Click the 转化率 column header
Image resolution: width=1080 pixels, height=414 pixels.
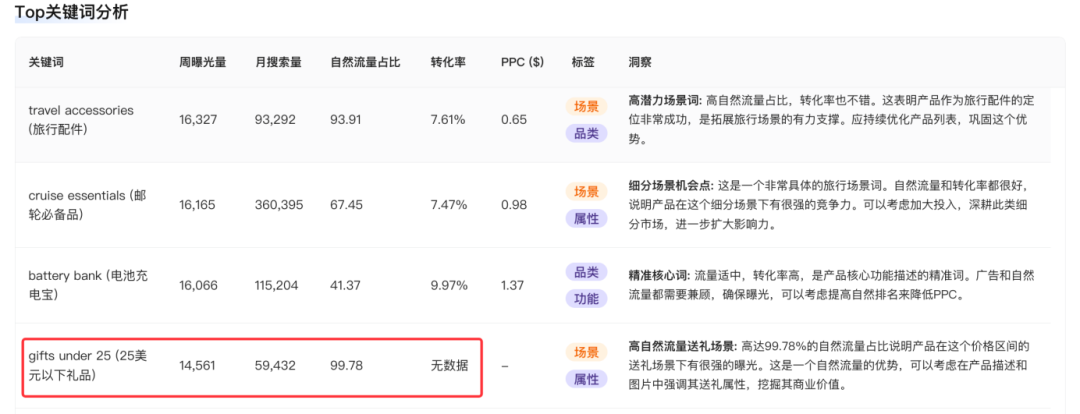tap(448, 62)
